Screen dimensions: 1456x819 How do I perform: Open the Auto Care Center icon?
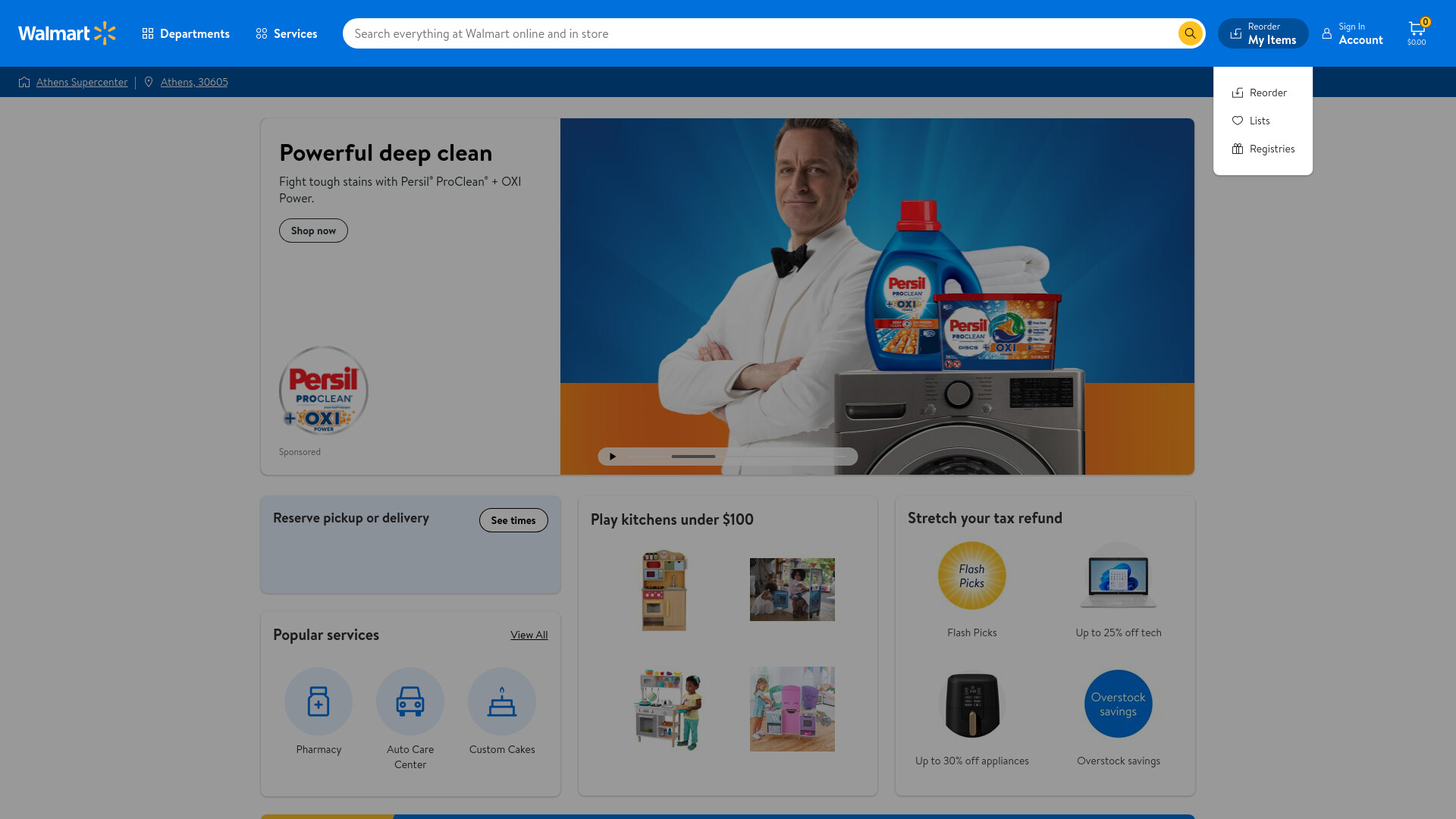coord(410,701)
